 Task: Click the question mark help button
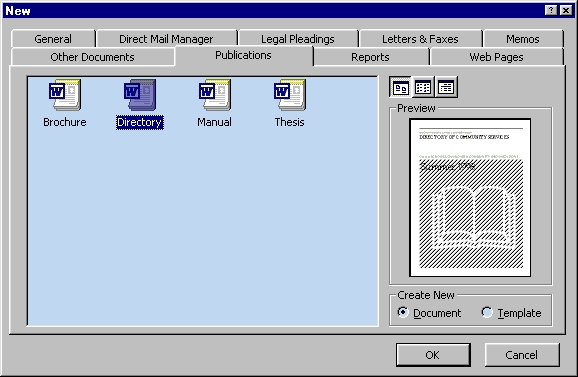[551, 10]
